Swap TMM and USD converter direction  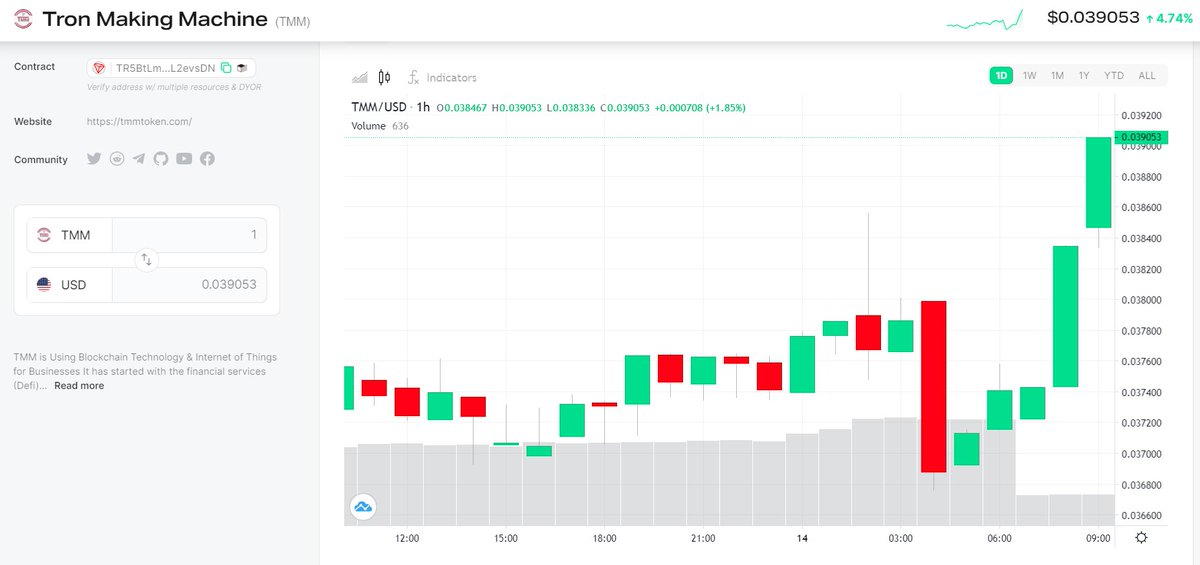tap(146, 260)
